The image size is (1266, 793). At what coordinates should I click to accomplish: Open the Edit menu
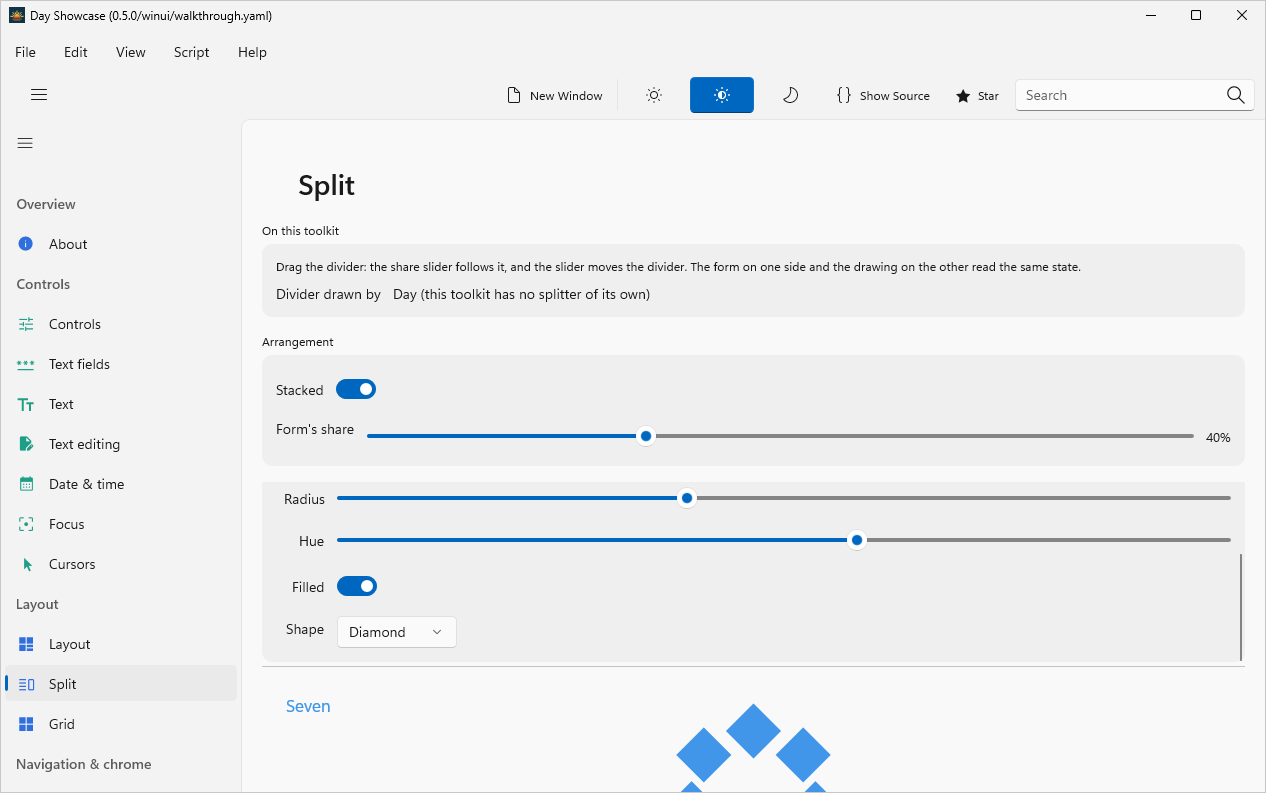click(76, 52)
